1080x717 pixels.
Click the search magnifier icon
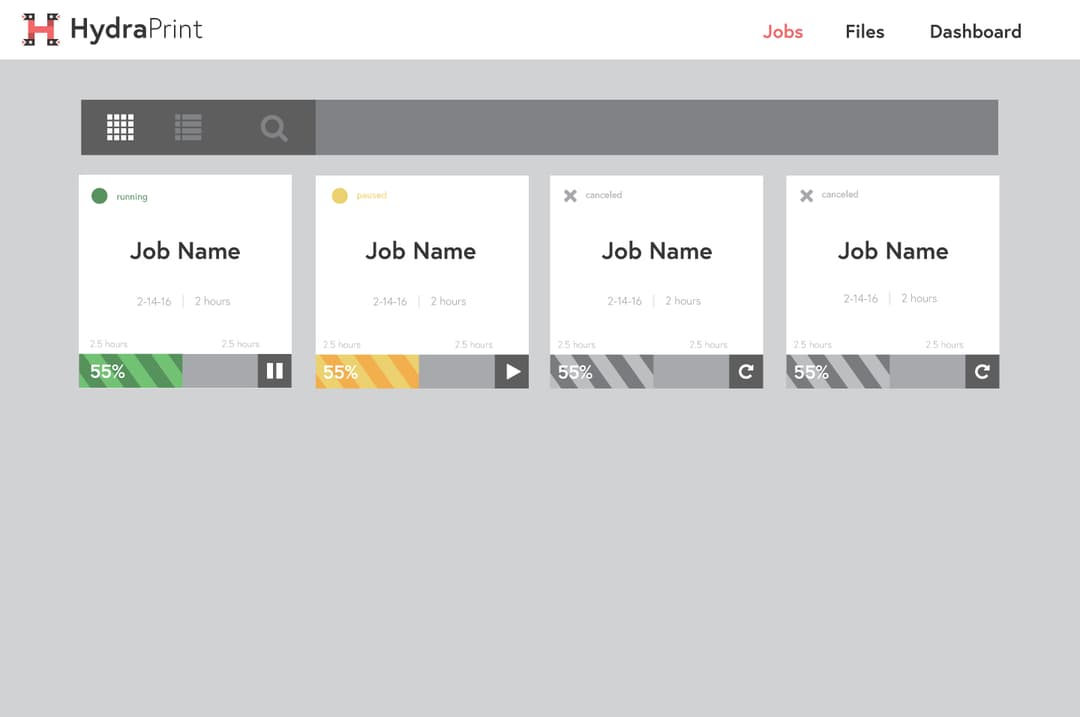pos(274,128)
